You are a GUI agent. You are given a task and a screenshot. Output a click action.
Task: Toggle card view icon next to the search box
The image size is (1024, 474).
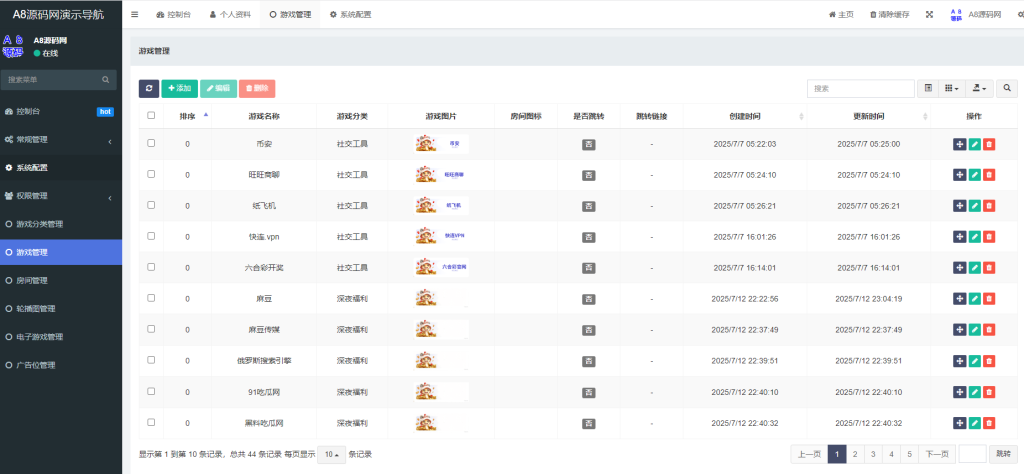coord(927,88)
